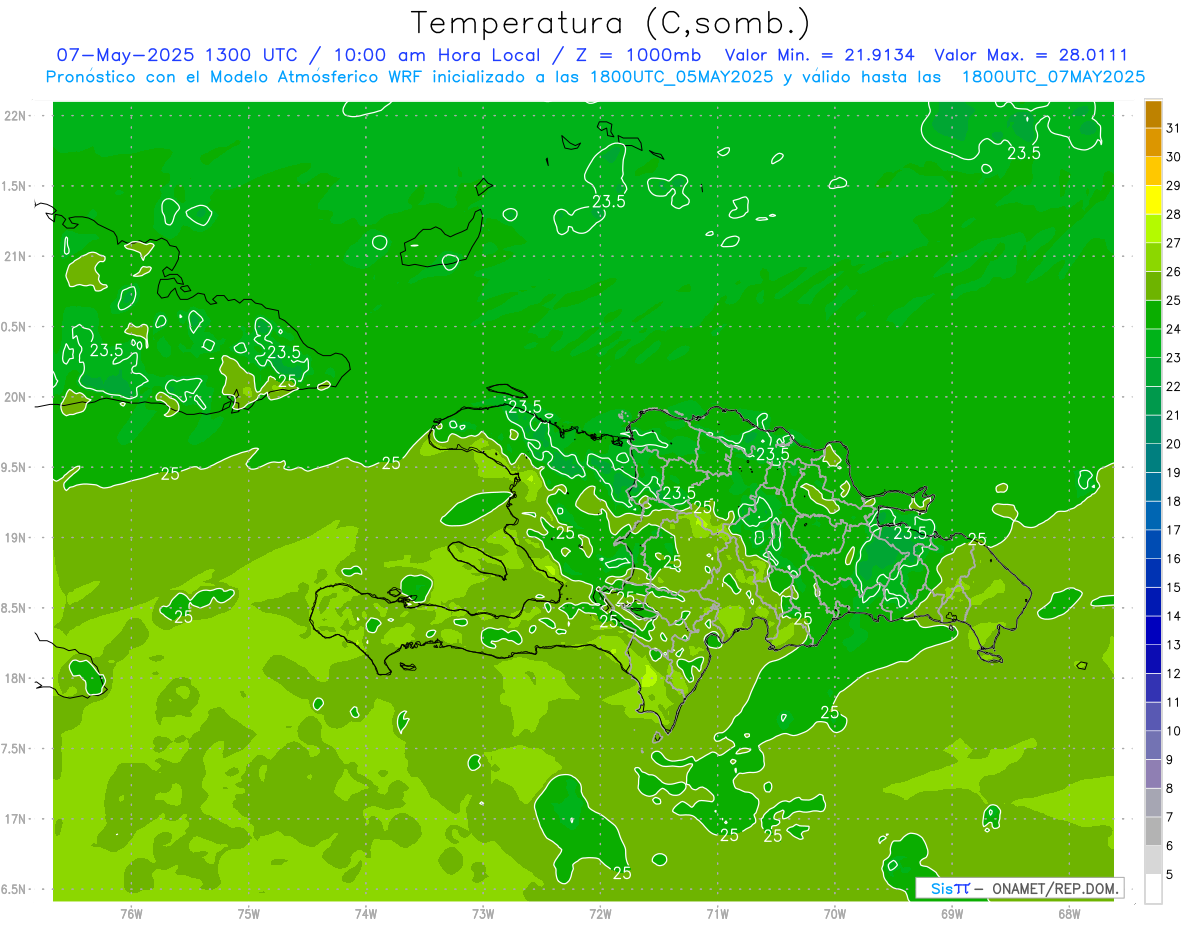Click the 71W longitude axis label
1200x927 pixels.
717,914
